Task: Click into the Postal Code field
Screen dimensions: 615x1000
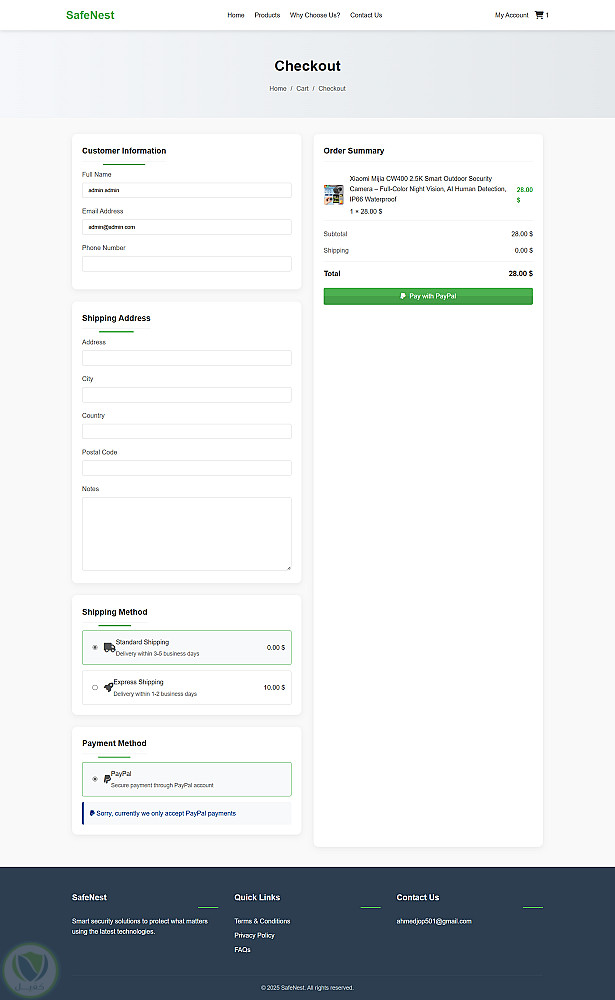Action: click(x=186, y=468)
